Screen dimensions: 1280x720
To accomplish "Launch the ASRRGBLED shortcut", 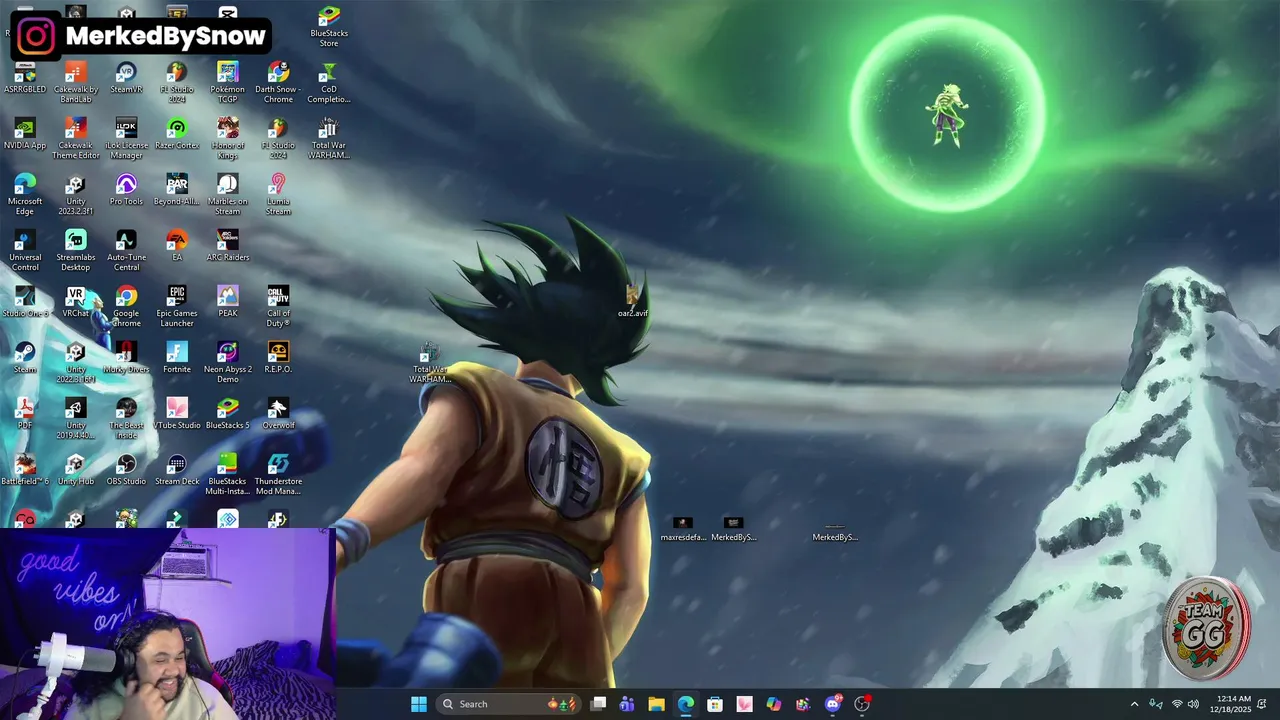I will point(25,79).
